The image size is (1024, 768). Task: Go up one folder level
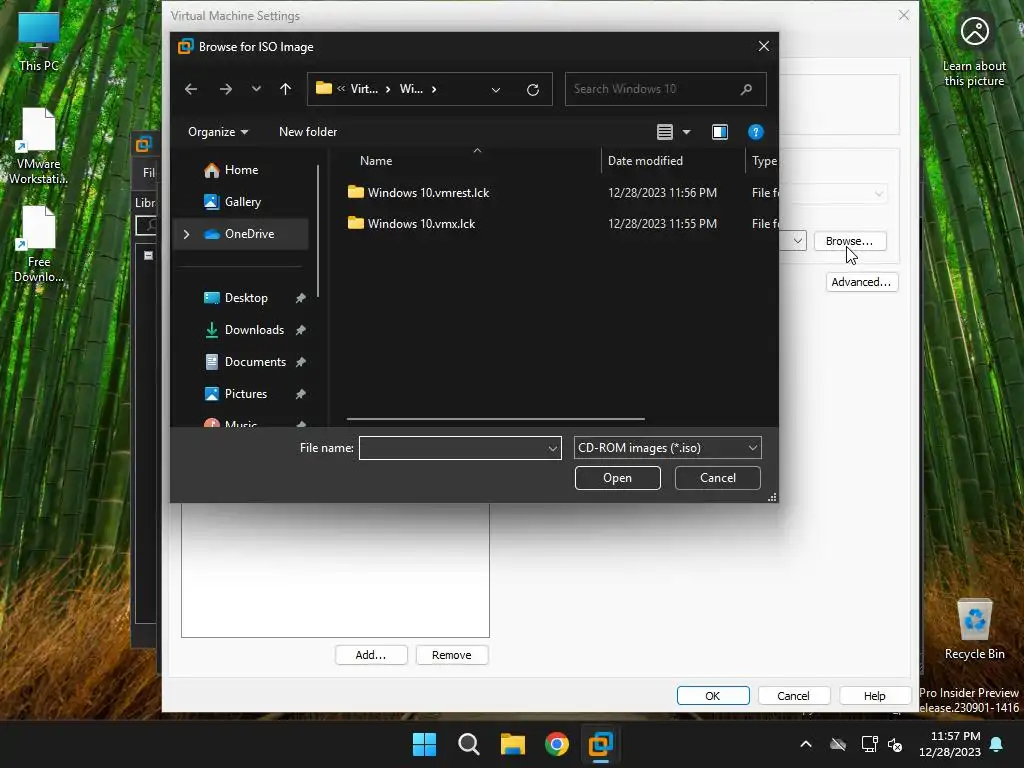pyautogui.click(x=285, y=89)
